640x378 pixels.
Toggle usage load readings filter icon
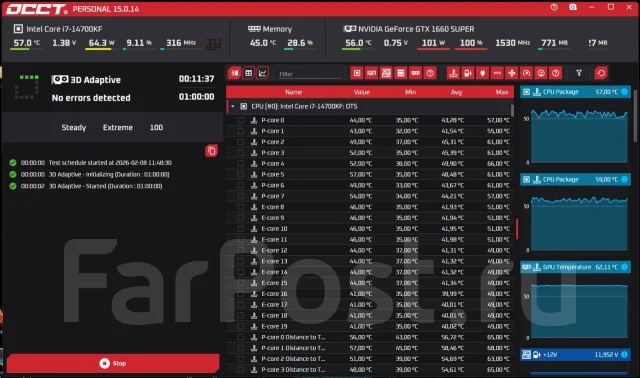tap(541, 73)
